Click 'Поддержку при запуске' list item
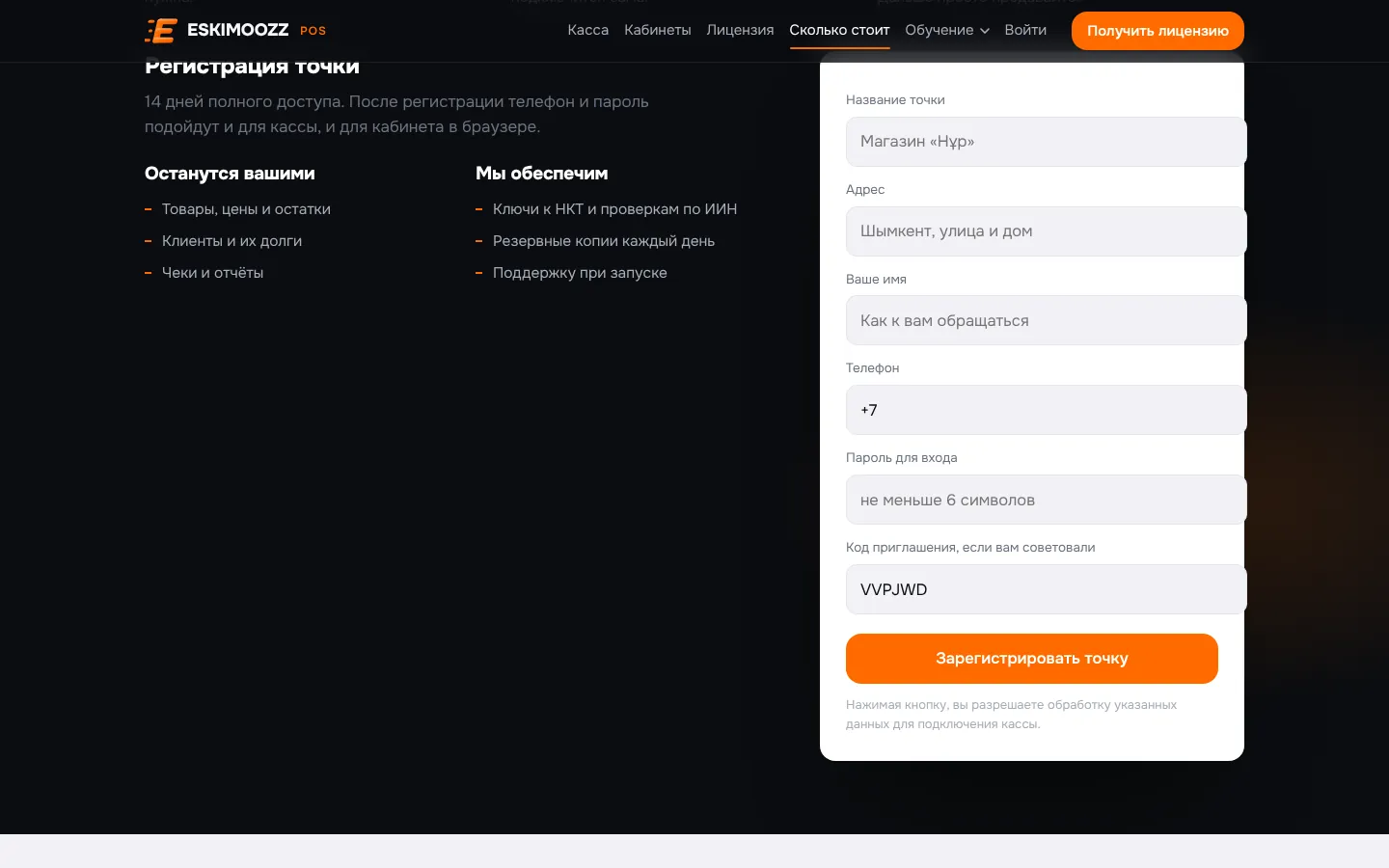The image size is (1389, 868). coord(580,273)
